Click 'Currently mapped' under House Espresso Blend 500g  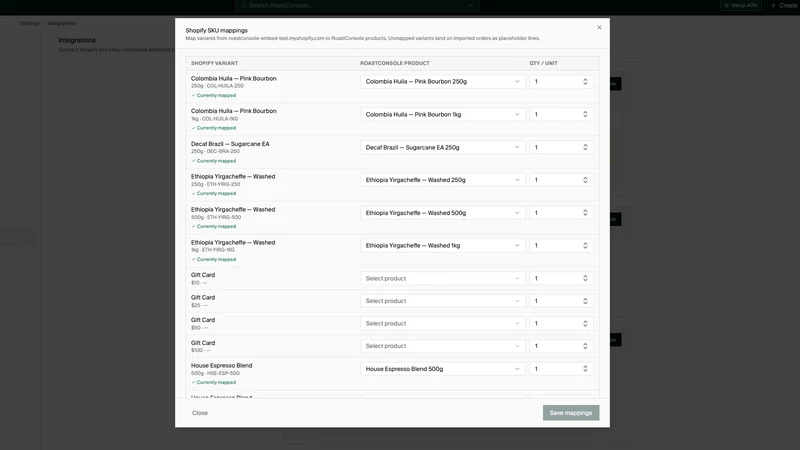(x=214, y=382)
